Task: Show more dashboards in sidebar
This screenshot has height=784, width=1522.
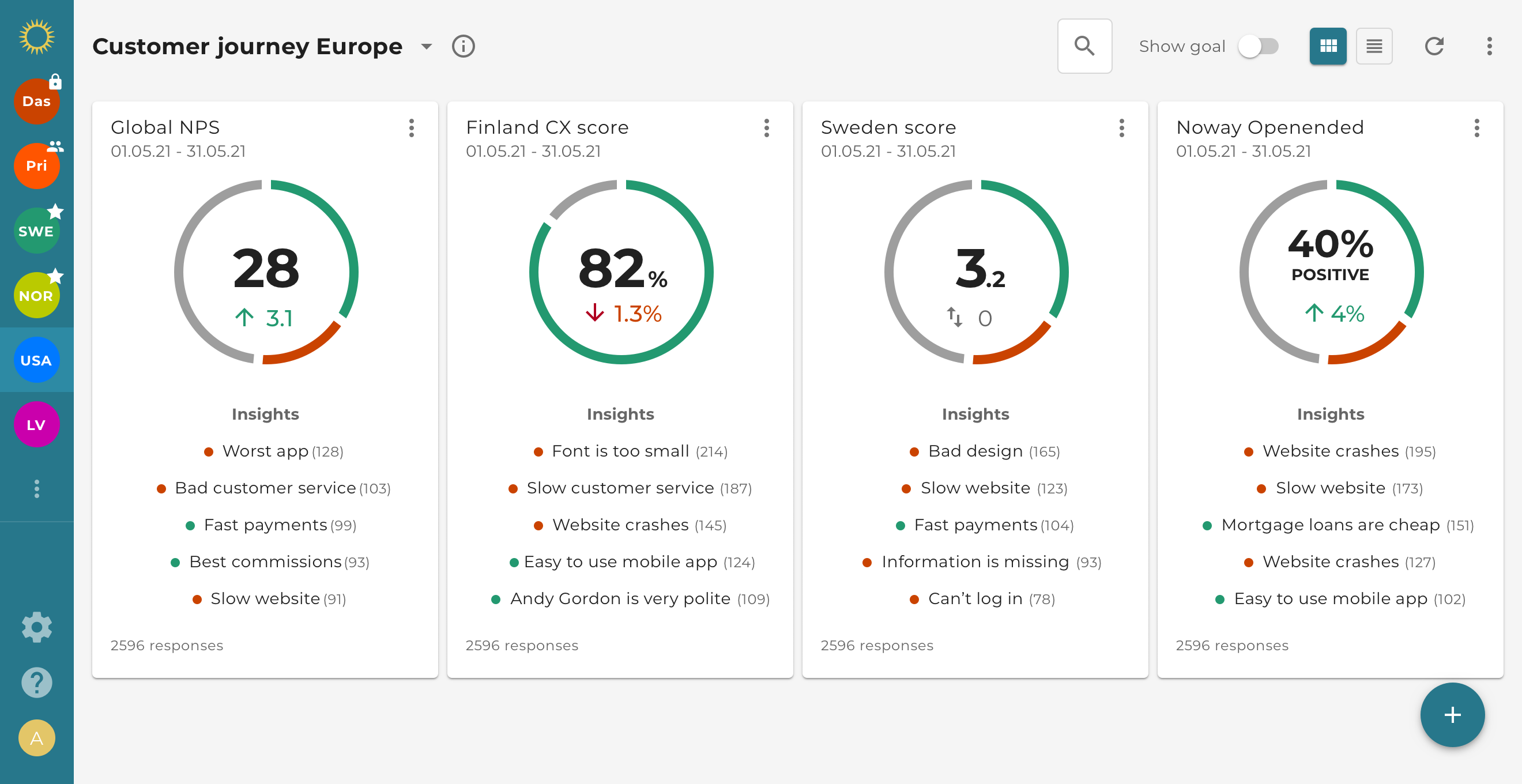Action: (x=37, y=489)
